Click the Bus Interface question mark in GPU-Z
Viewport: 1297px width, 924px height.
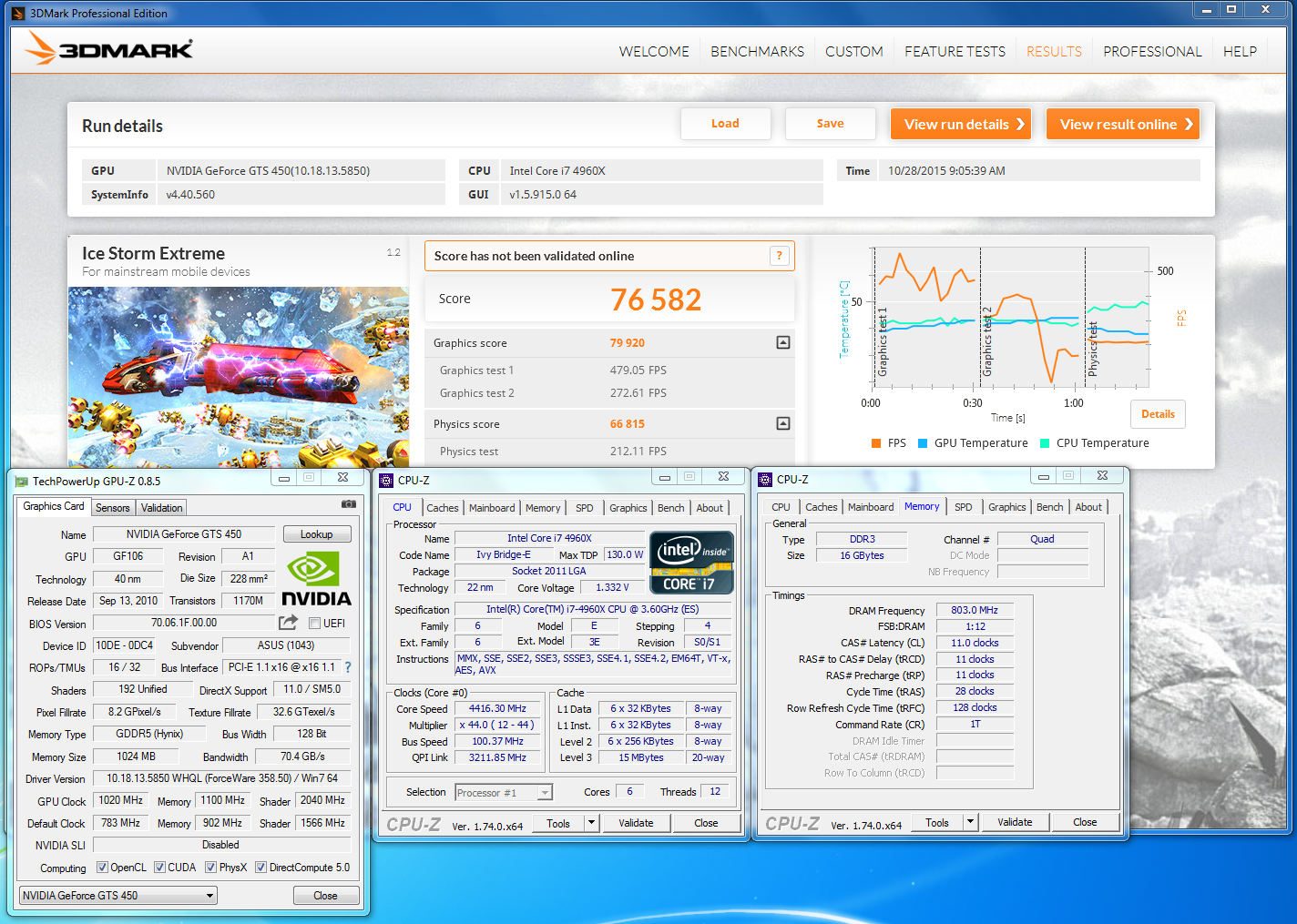(347, 667)
